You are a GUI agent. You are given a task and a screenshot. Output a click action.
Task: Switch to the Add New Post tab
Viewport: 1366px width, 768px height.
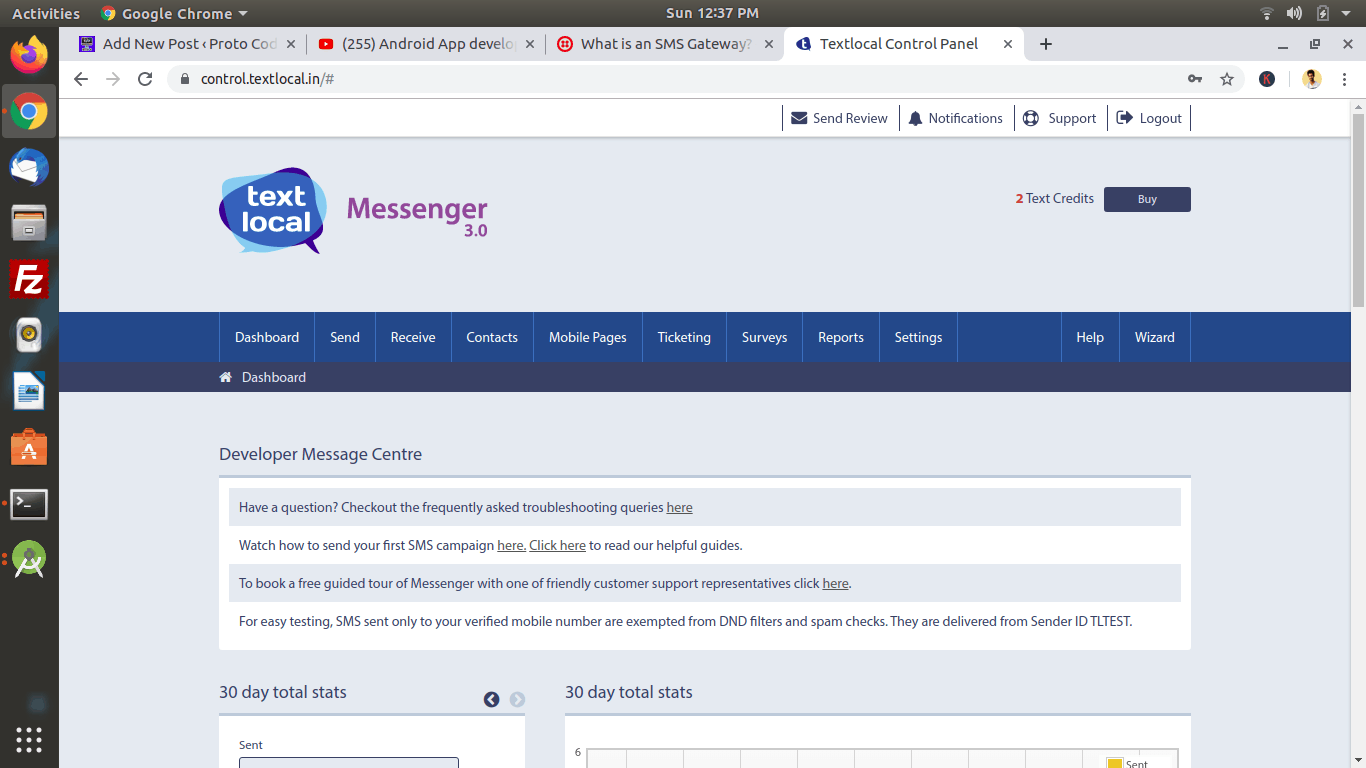pyautogui.click(x=189, y=44)
